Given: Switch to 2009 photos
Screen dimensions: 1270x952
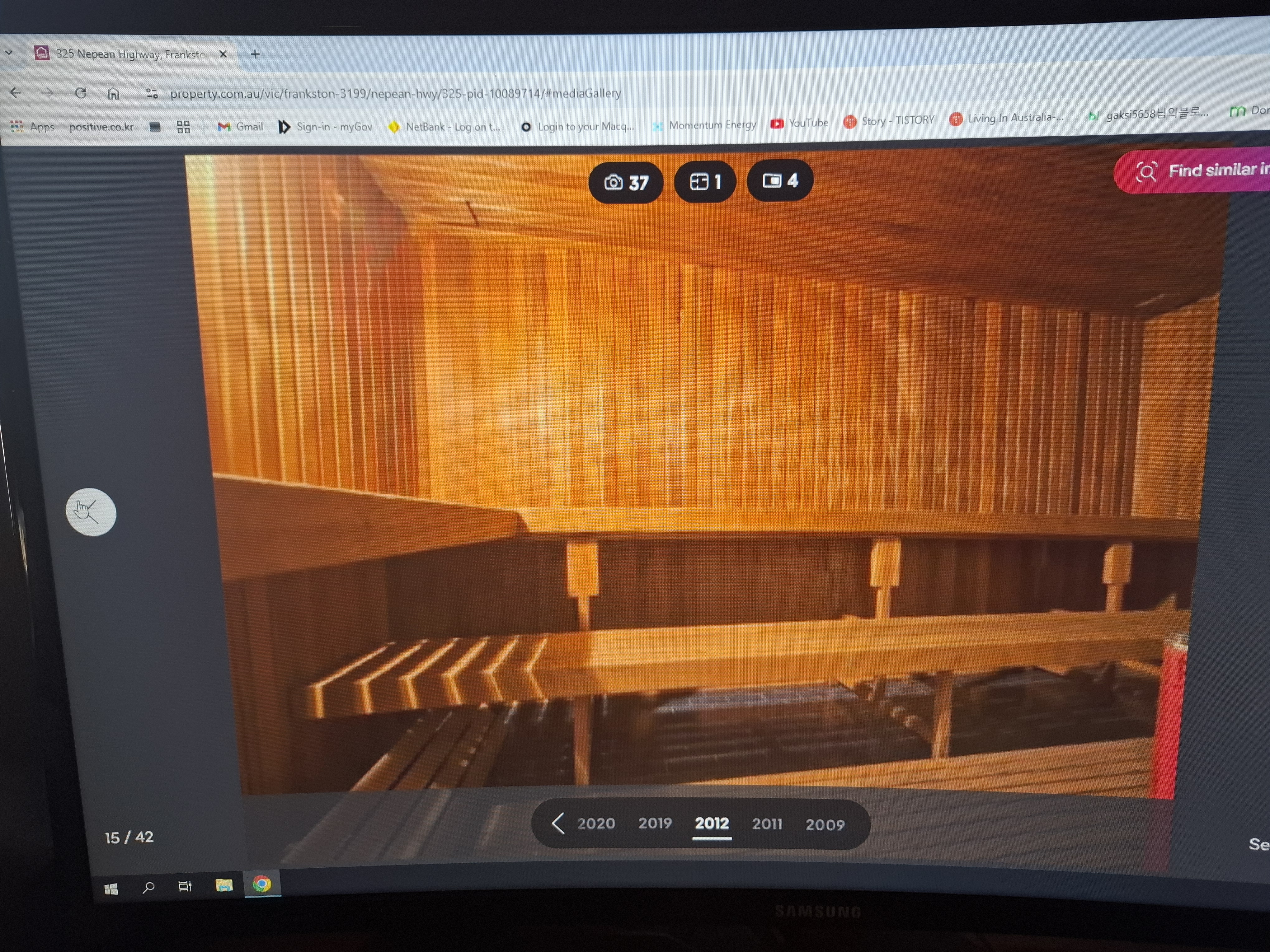Looking at the screenshot, I should (825, 825).
